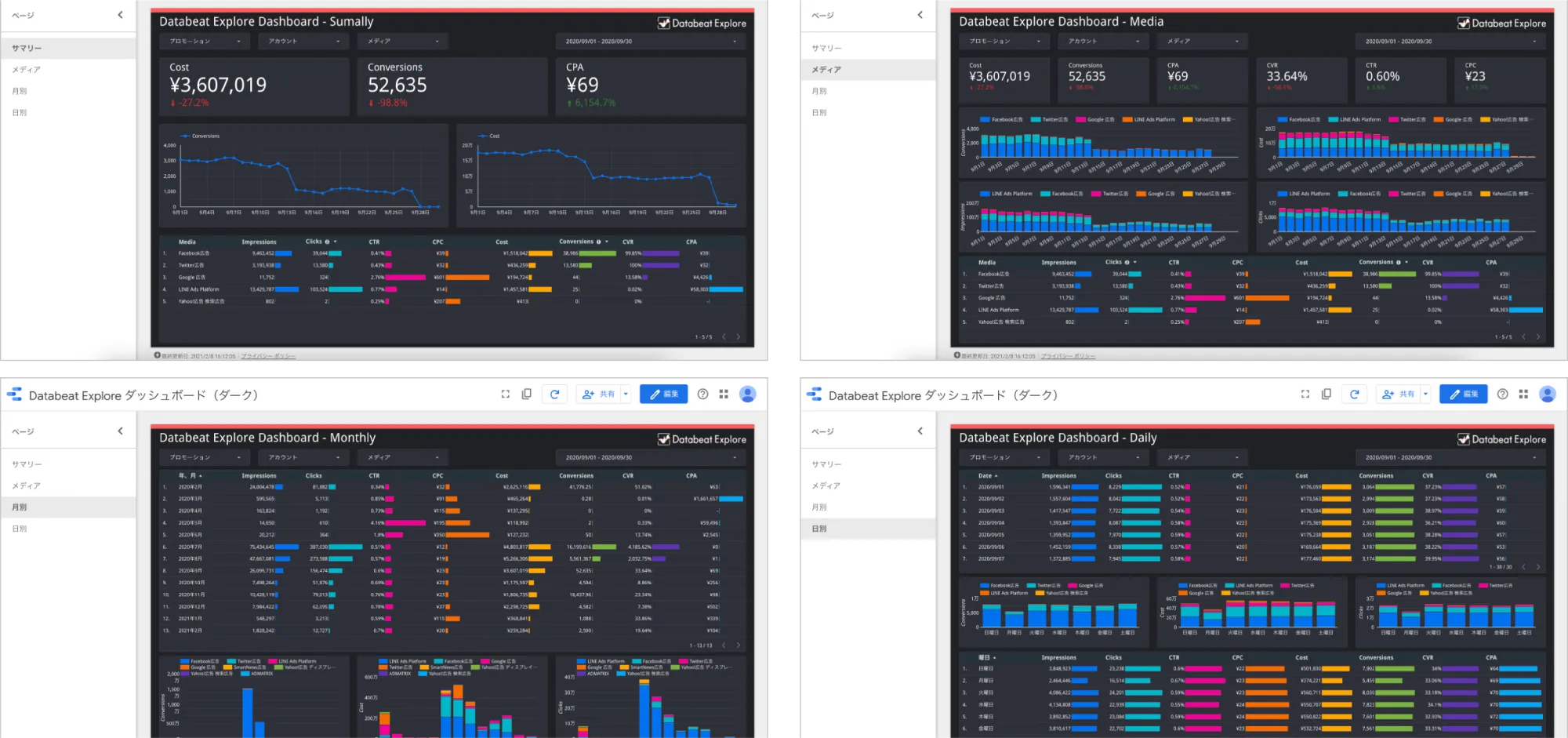Expand share options arrow in Monthly window
Screen dimensions: 1568x738
point(626,394)
